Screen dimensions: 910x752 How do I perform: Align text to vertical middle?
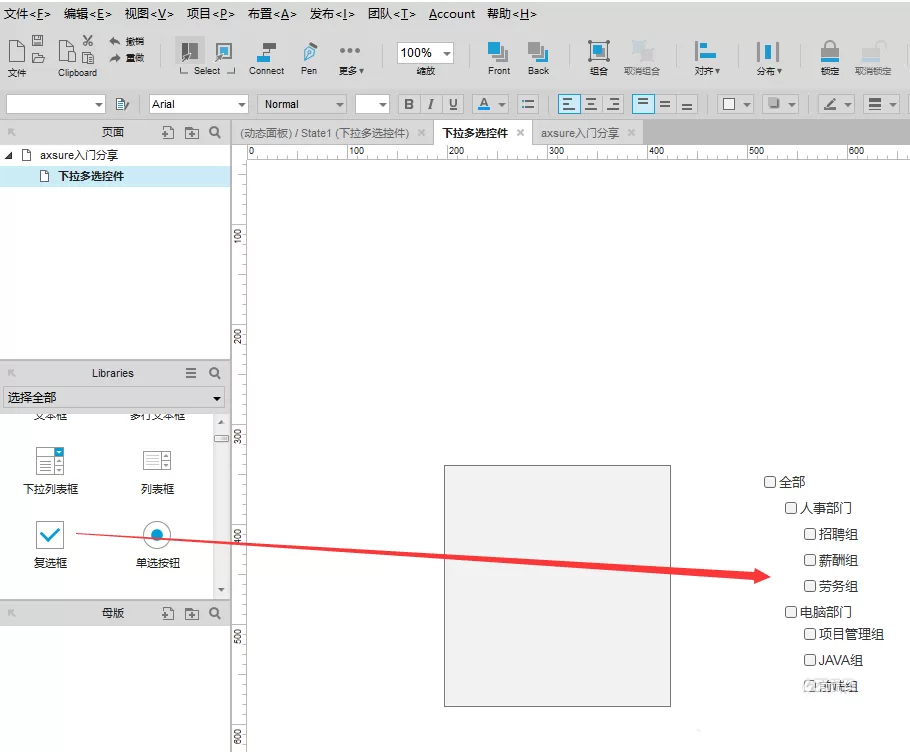coord(665,104)
